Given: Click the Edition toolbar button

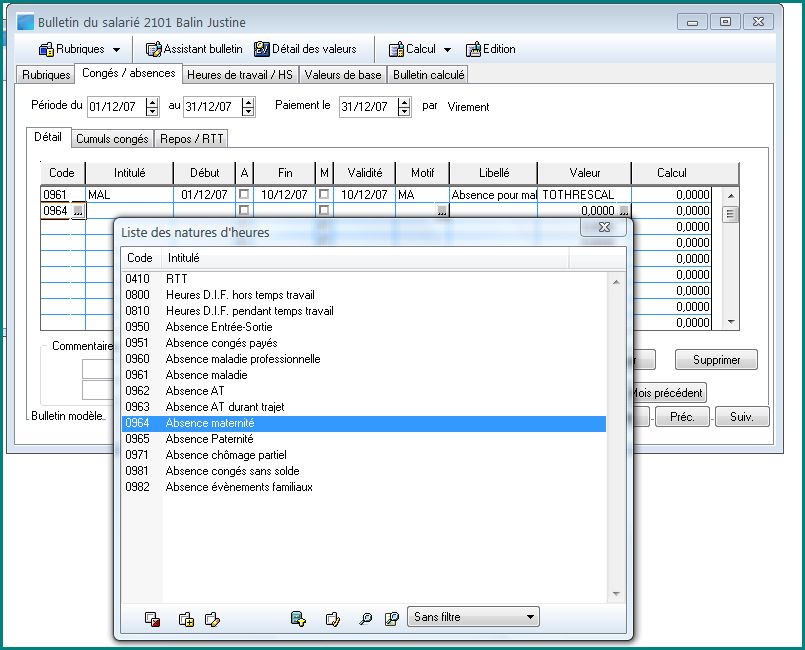Looking at the screenshot, I should [491, 49].
